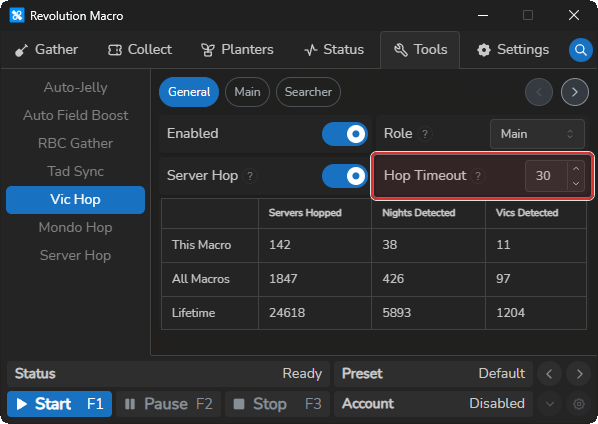Viewport: 598px width, 424px height.
Task: Show Server Hop help tooltip icon
Action: click(x=250, y=176)
